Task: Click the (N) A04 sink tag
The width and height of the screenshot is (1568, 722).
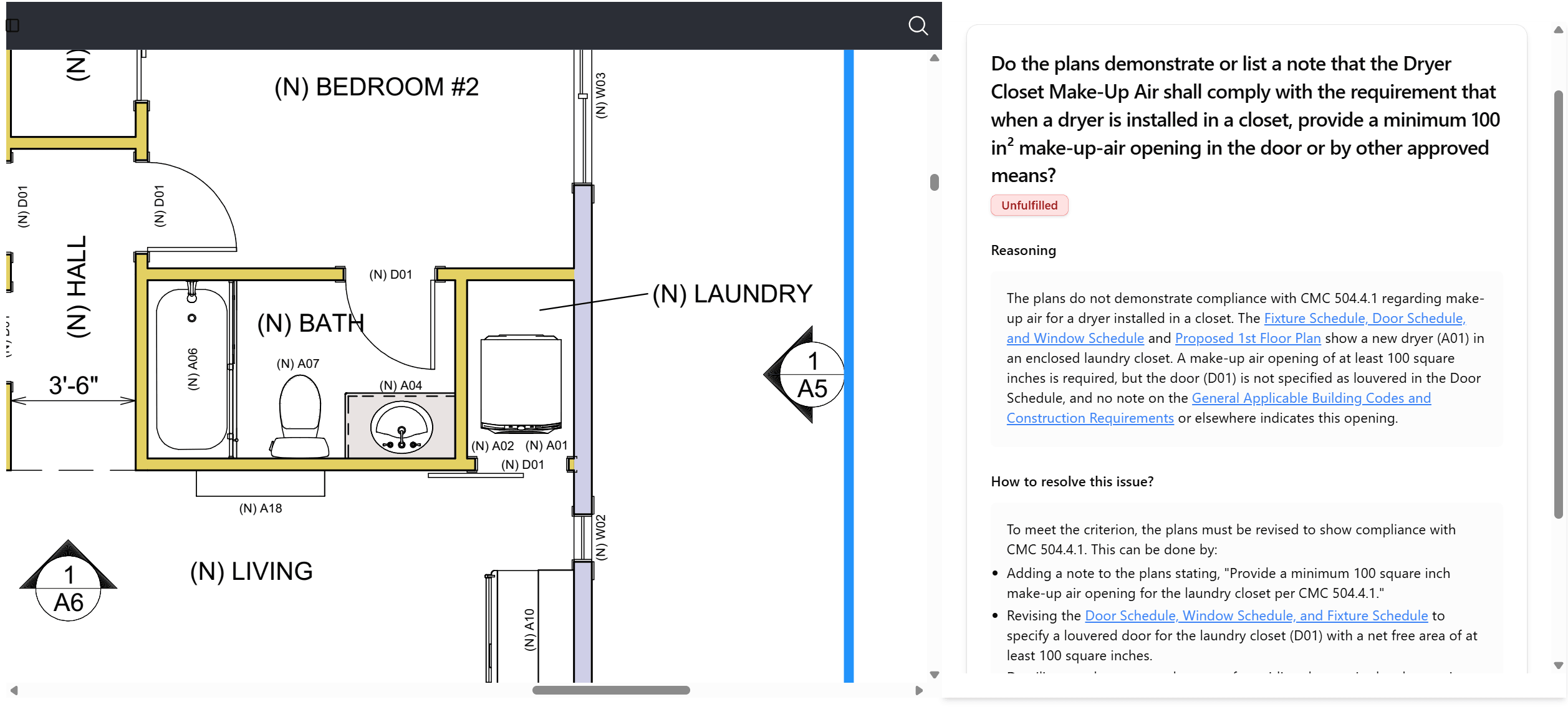Action: 401,385
